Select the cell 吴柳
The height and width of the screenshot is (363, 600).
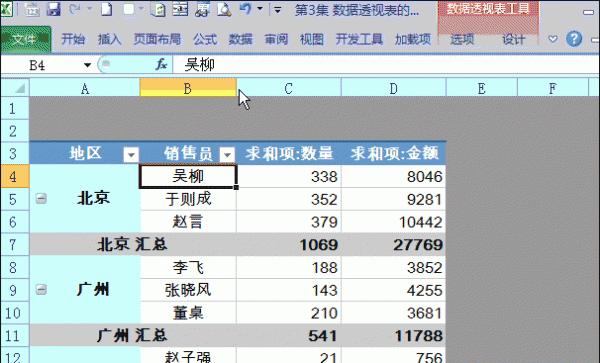pos(188,176)
